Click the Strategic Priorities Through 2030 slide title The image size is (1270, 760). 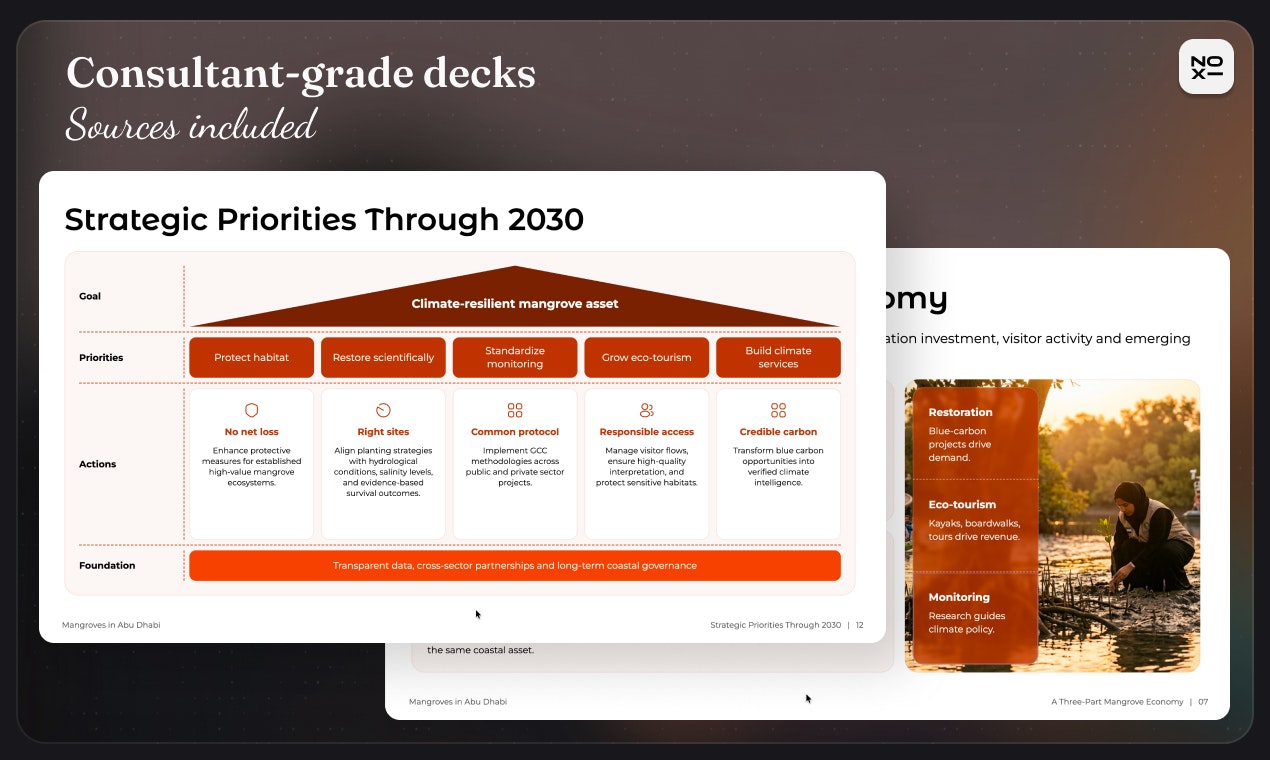[324, 218]
